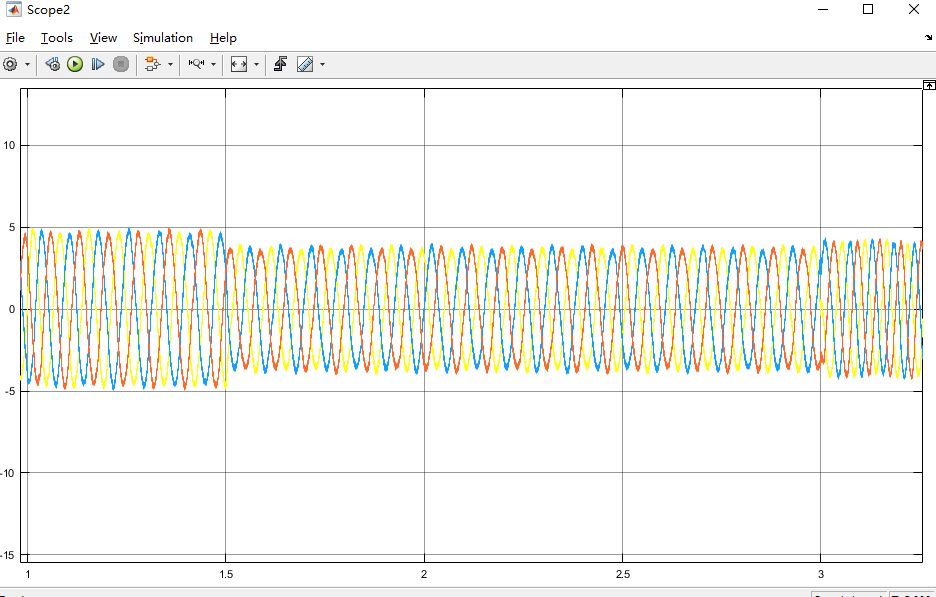Expand the configuration properties dropdown arrow
This screenshot has width=936, height=597.
27,64
